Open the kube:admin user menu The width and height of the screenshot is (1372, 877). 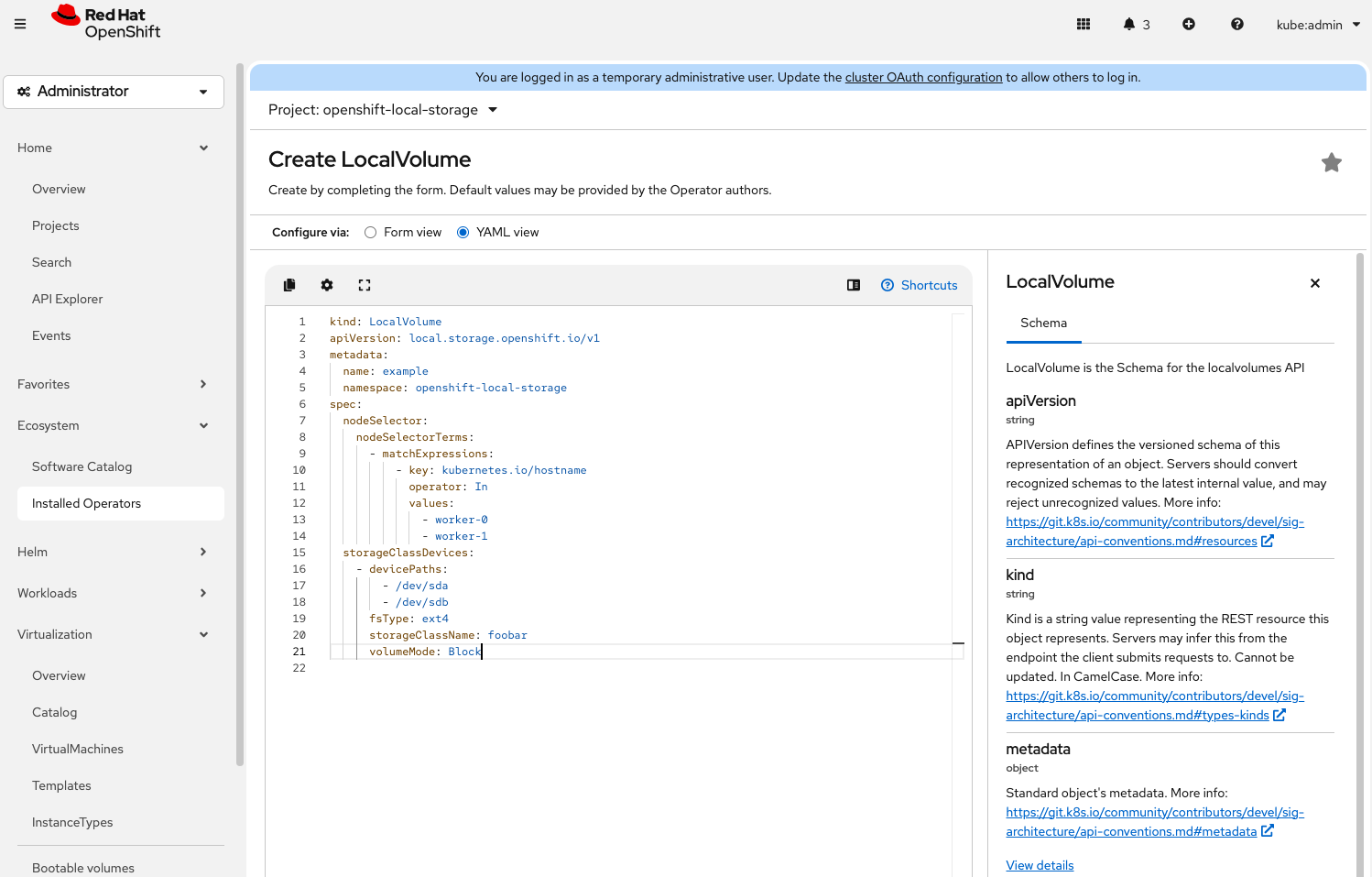pyautogui.click(x=1317, y=25)
